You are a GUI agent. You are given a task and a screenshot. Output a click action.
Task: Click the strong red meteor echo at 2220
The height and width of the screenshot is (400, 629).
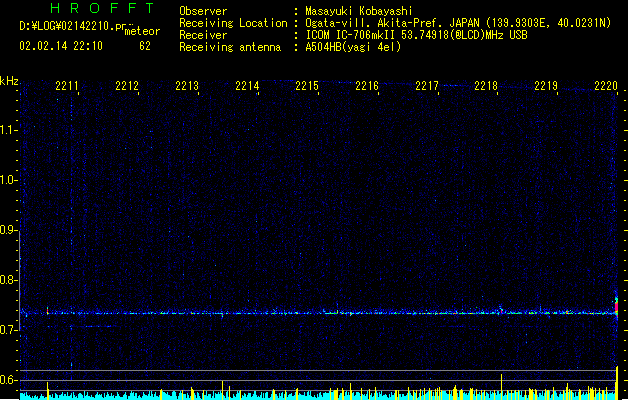616,307
